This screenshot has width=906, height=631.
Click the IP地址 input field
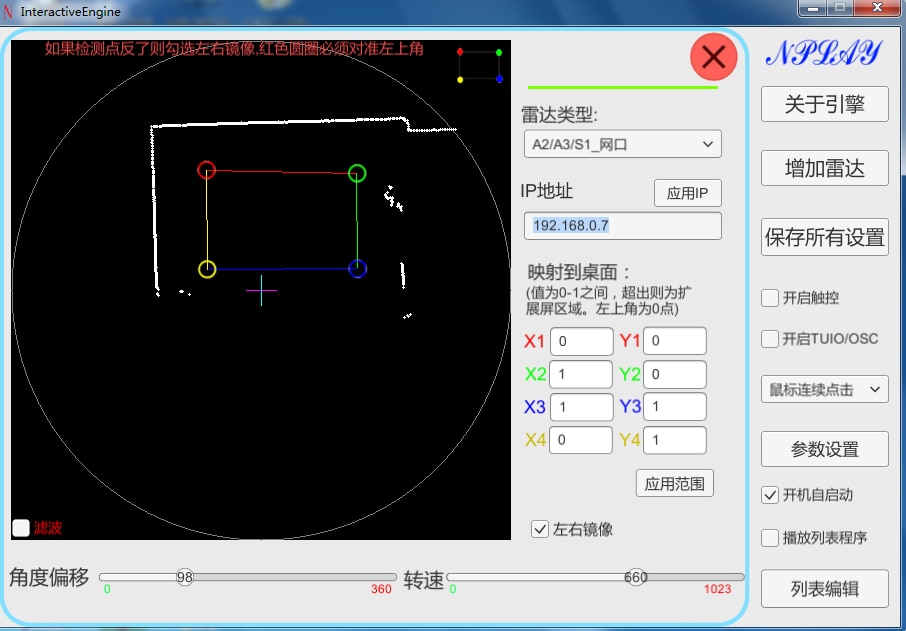[622, 225]
